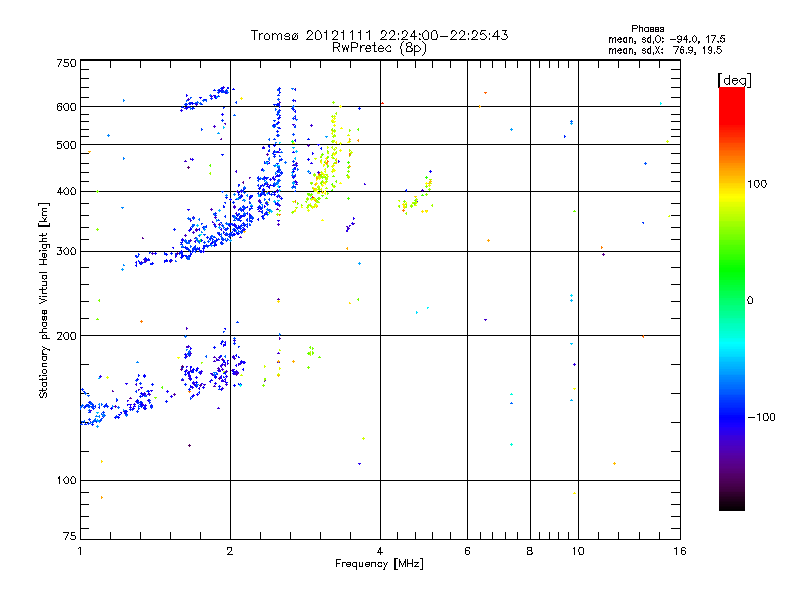Click the y-axis tick label '300'

coord(66,252)
